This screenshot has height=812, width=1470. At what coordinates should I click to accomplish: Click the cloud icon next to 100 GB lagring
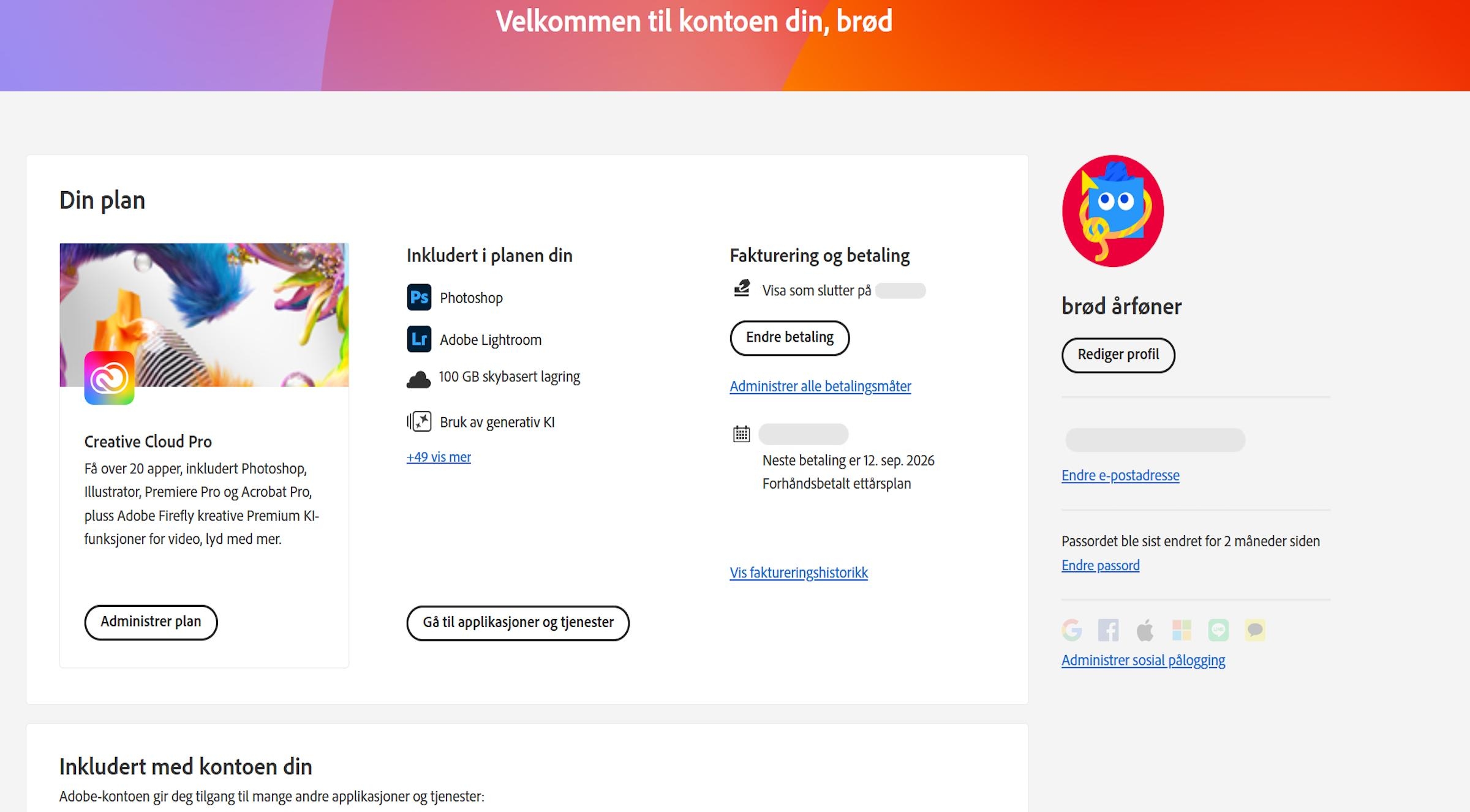[x=419, y=378]
